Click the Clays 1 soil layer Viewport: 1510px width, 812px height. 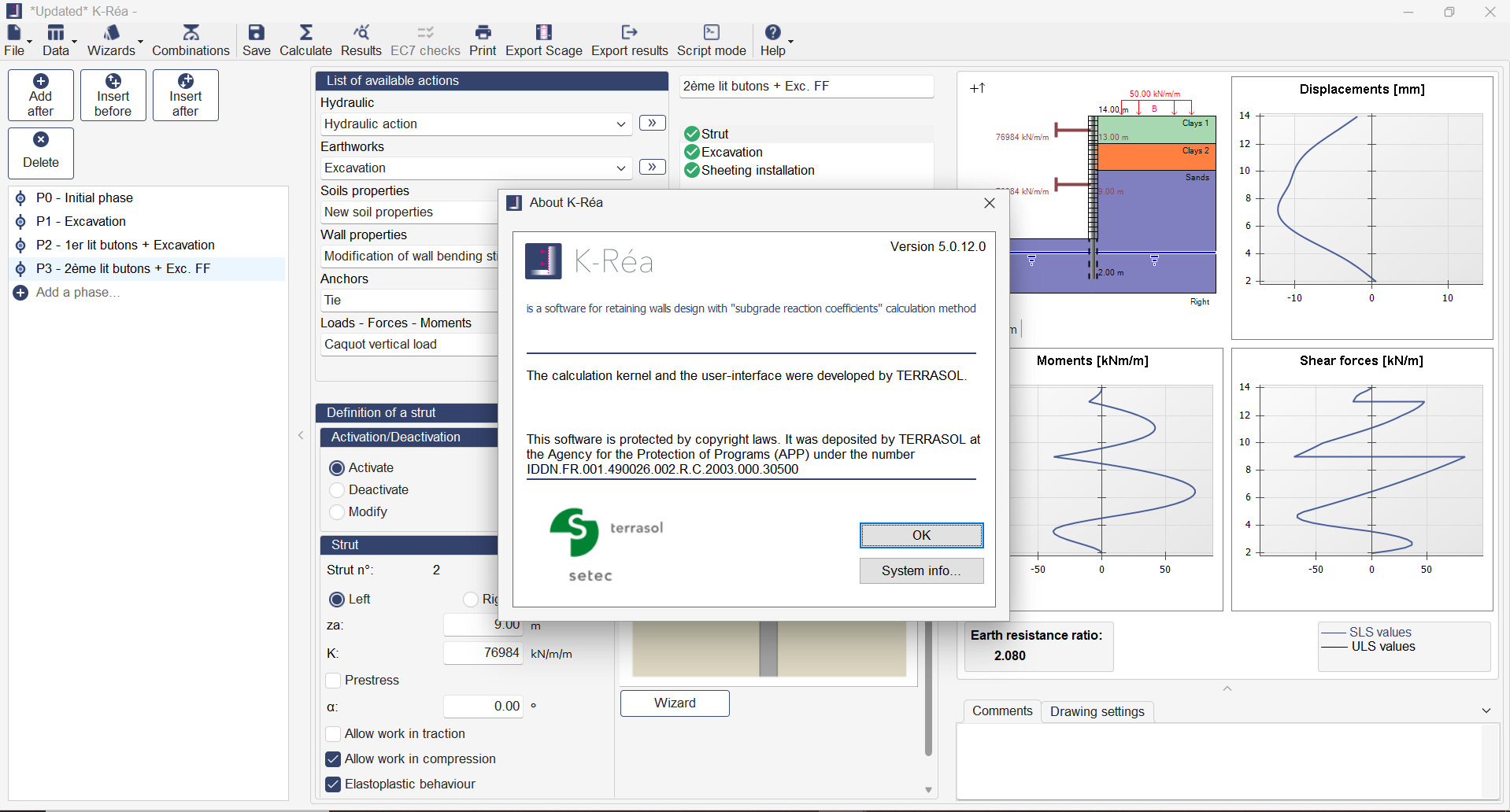(x=1157, y=130)
